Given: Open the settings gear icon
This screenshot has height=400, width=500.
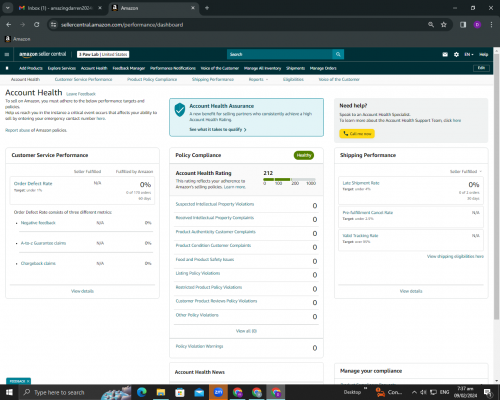Looking at the screenshot, I should pos(456,54).
